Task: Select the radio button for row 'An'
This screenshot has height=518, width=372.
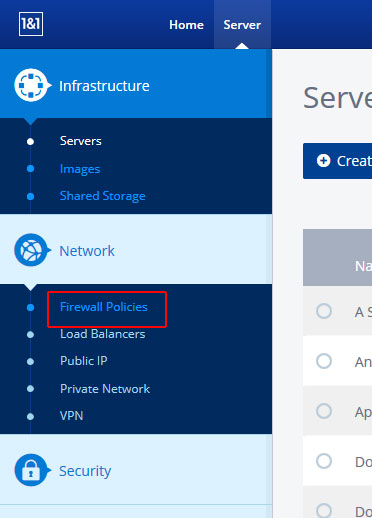Action: (x=324, y=361)
